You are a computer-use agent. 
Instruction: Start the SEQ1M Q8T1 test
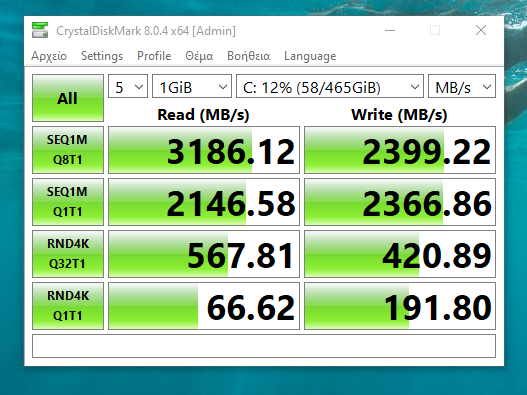tap(68, 150)
